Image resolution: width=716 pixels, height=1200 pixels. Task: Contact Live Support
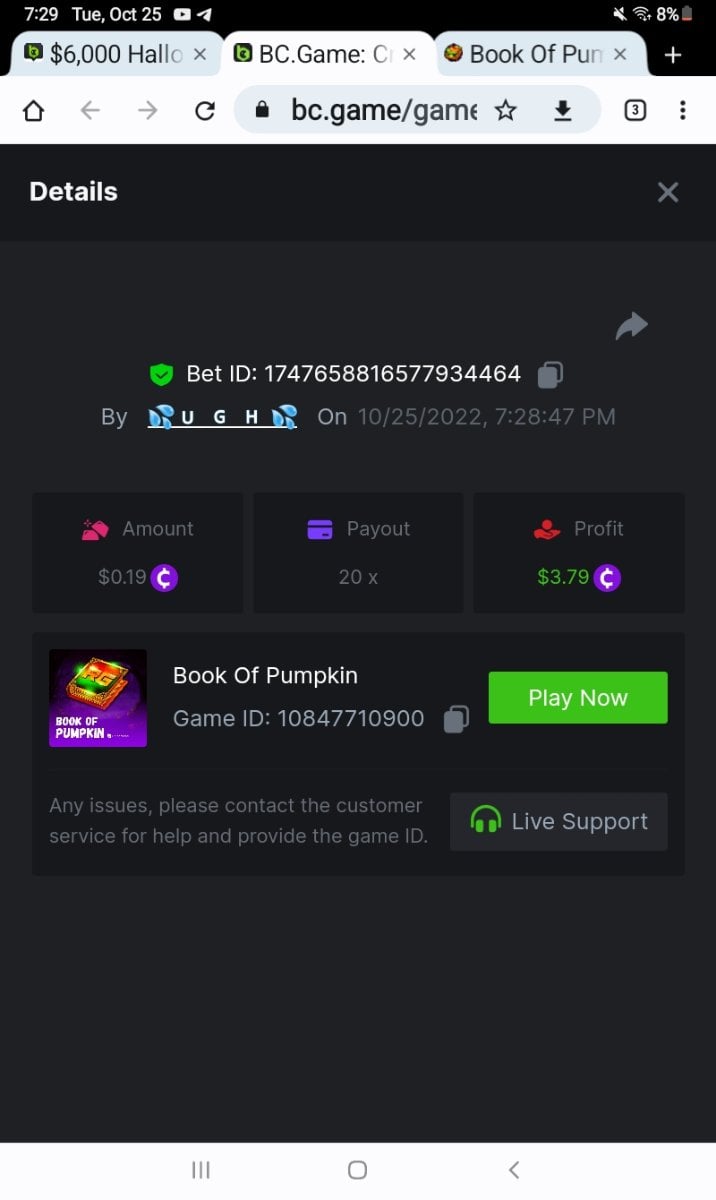click(x=558, y=822)
